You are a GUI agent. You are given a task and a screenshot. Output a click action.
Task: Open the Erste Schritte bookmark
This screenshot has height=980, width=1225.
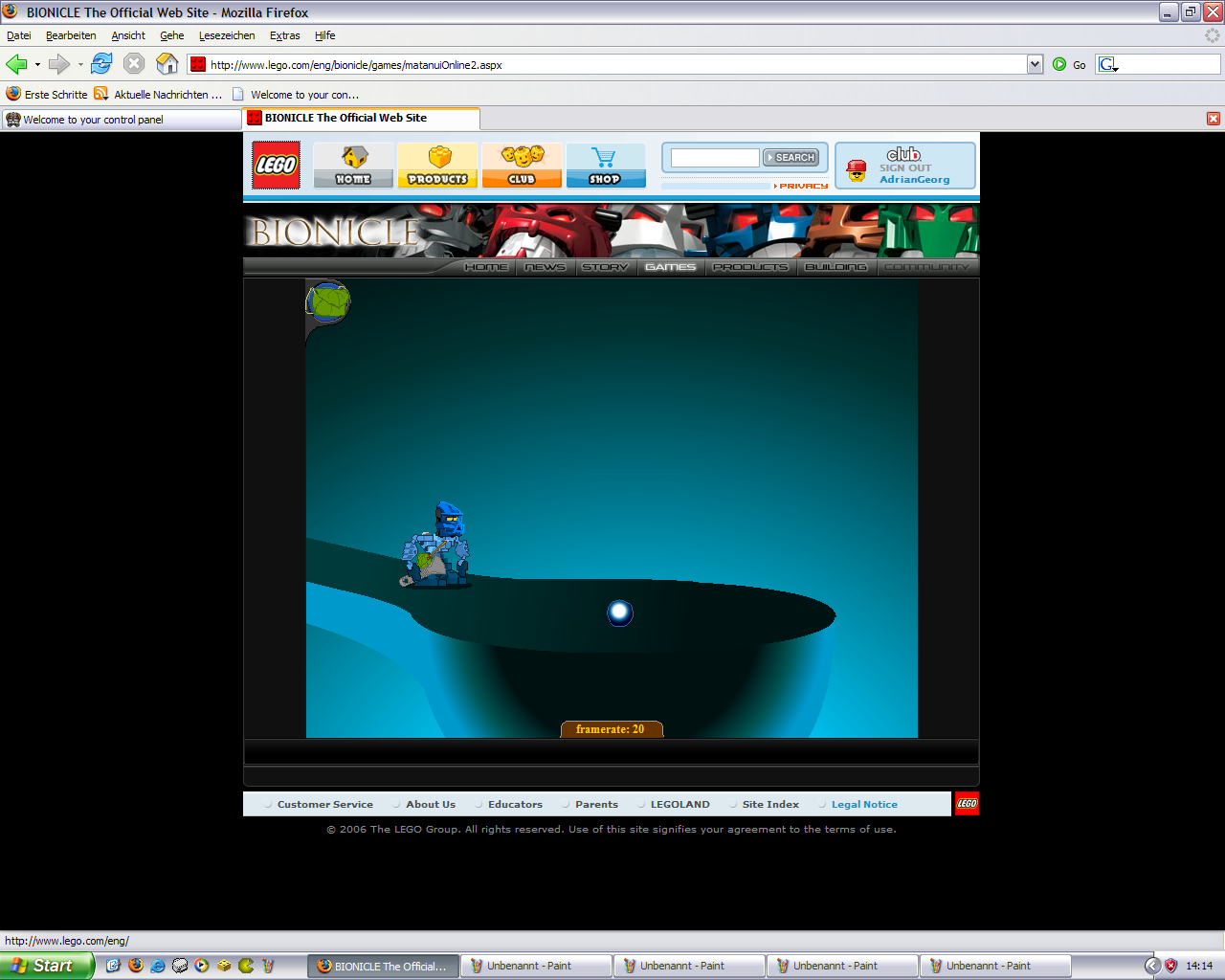tap(47, 95)
